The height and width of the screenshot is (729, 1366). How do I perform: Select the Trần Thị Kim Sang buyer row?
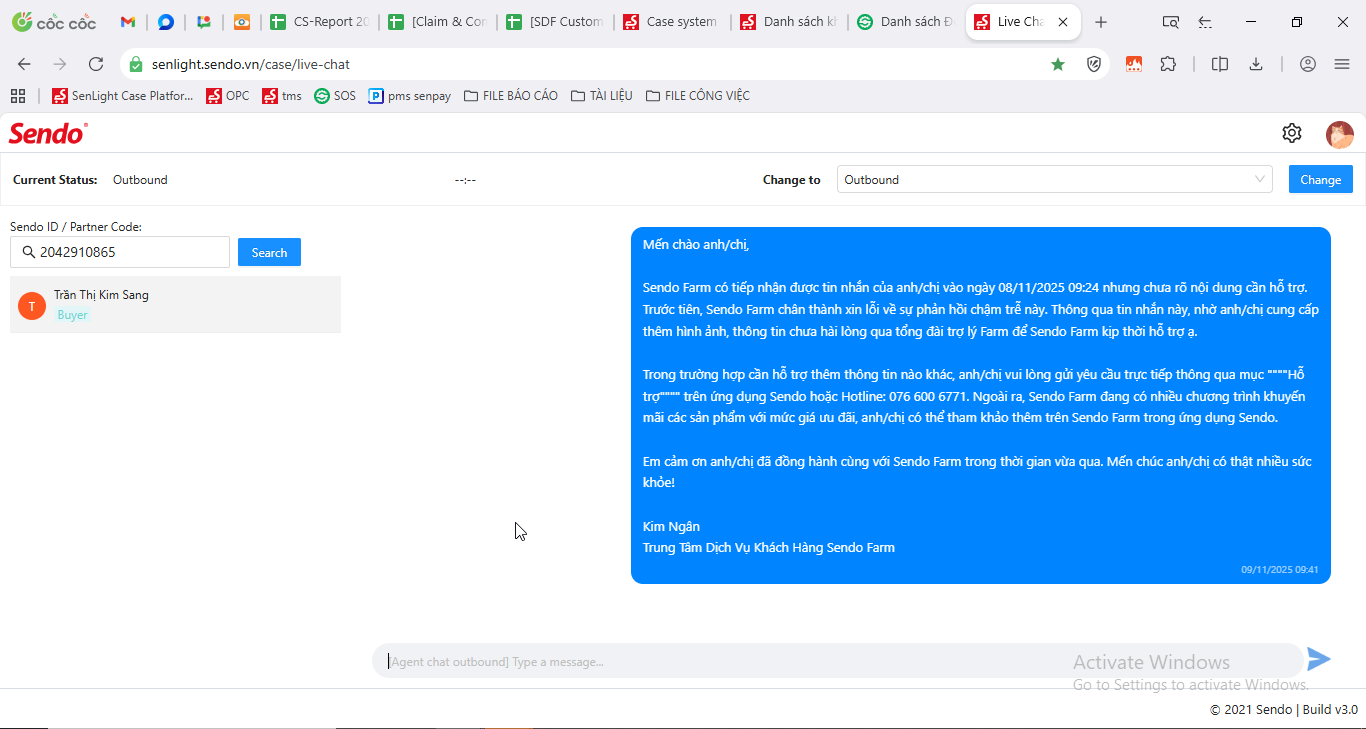(x=175, y=305)
